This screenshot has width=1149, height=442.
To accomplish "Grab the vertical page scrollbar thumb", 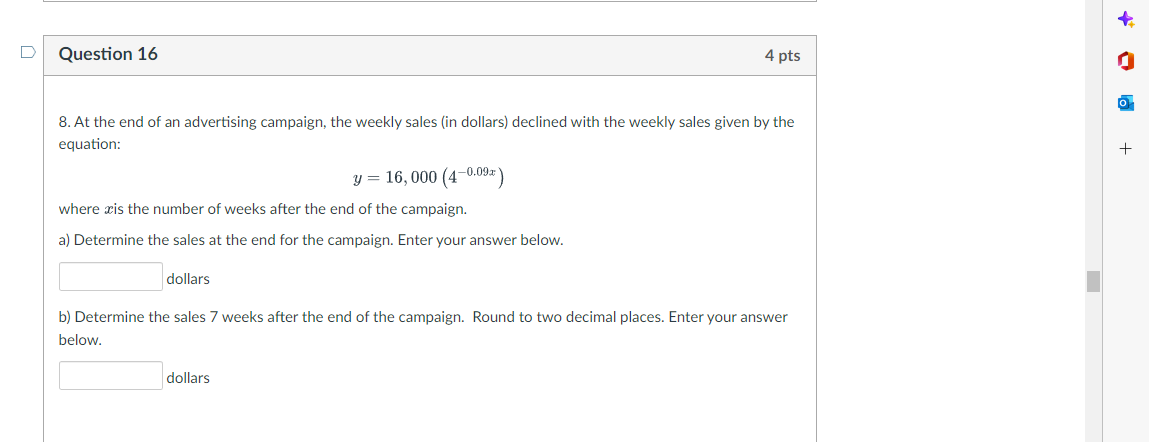I will (x=1093, y=281).
